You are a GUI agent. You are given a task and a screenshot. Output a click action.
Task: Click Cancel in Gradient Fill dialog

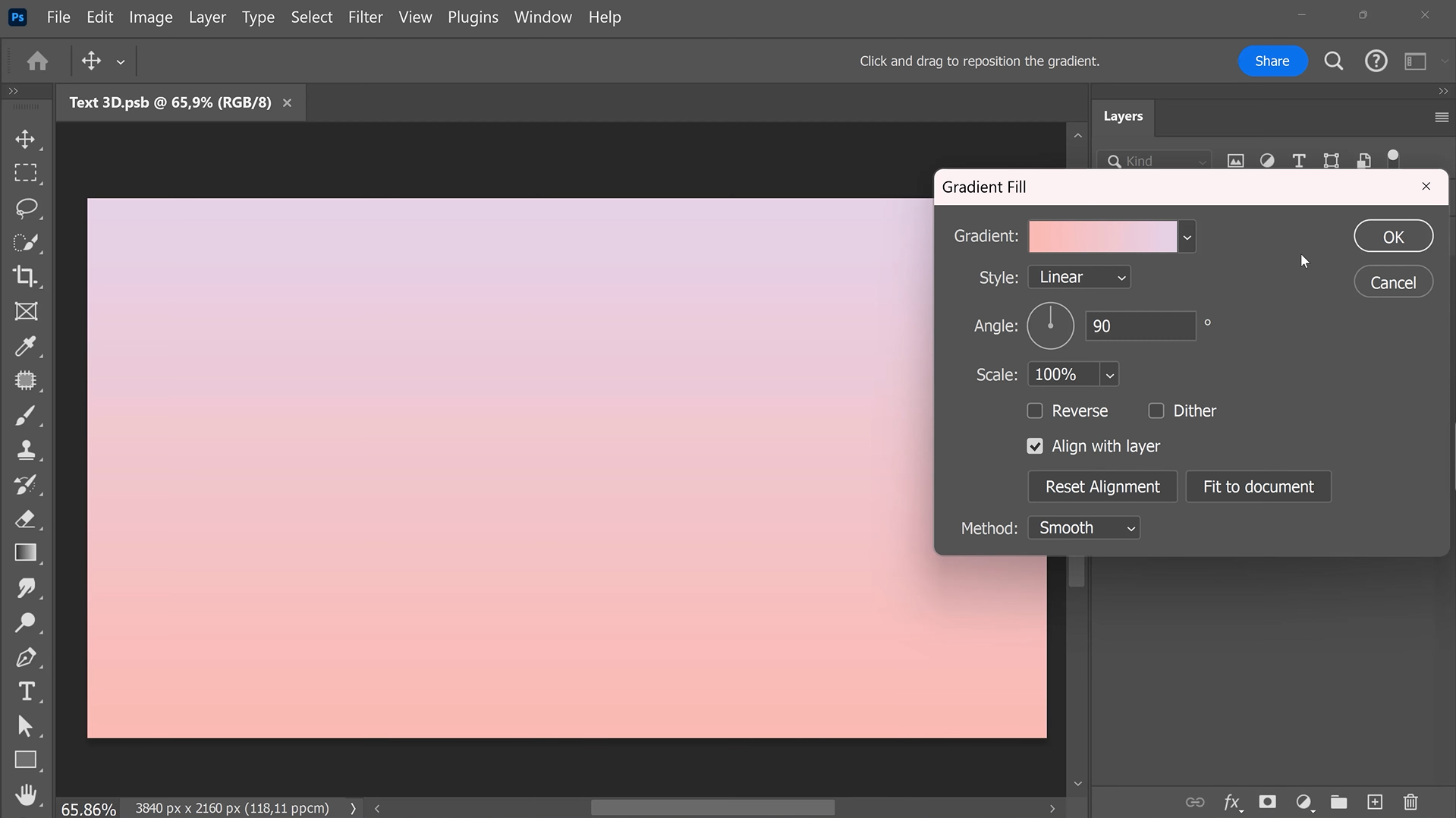(1393, 282)
